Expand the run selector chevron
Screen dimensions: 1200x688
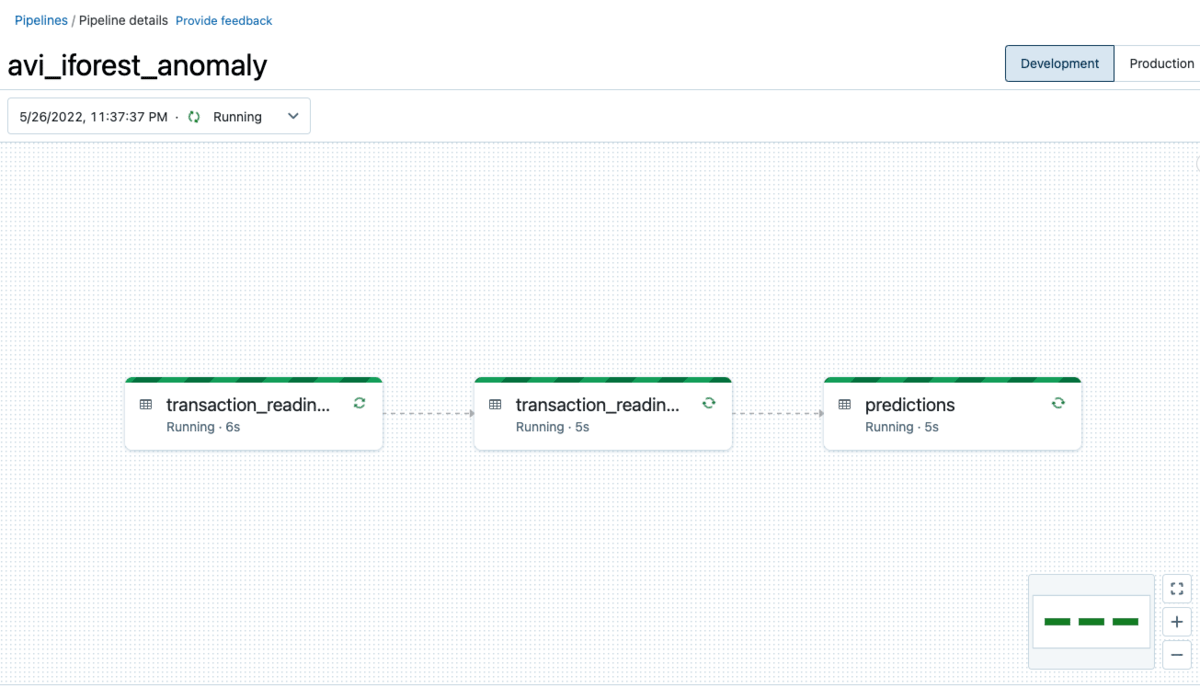[293, 116]
